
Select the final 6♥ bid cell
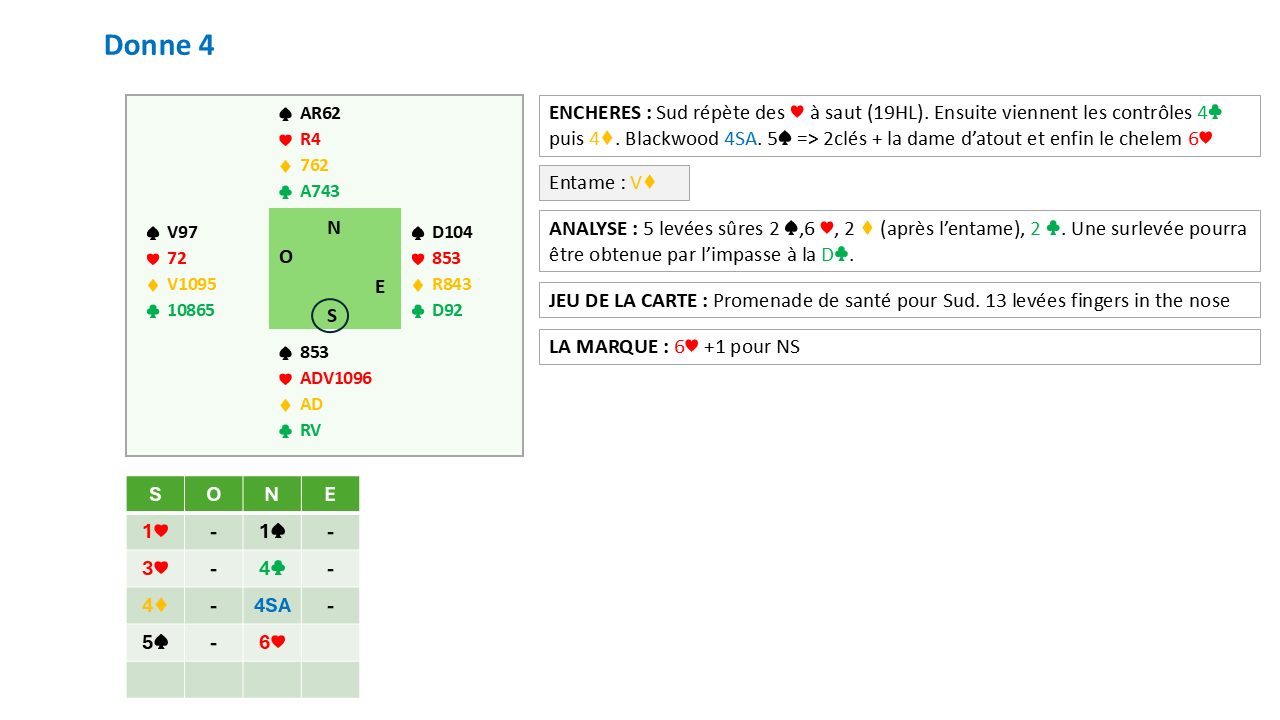(271, 642)
